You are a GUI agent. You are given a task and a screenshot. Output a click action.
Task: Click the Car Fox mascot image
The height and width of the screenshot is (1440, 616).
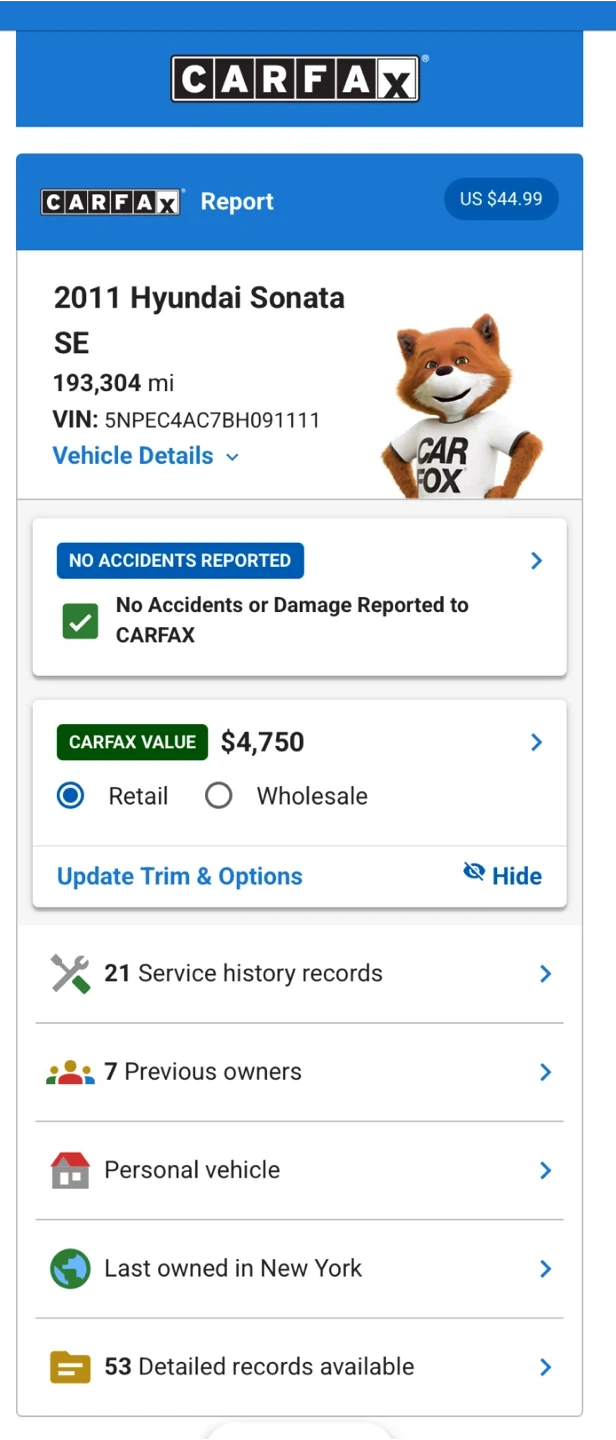pos(459,408)
